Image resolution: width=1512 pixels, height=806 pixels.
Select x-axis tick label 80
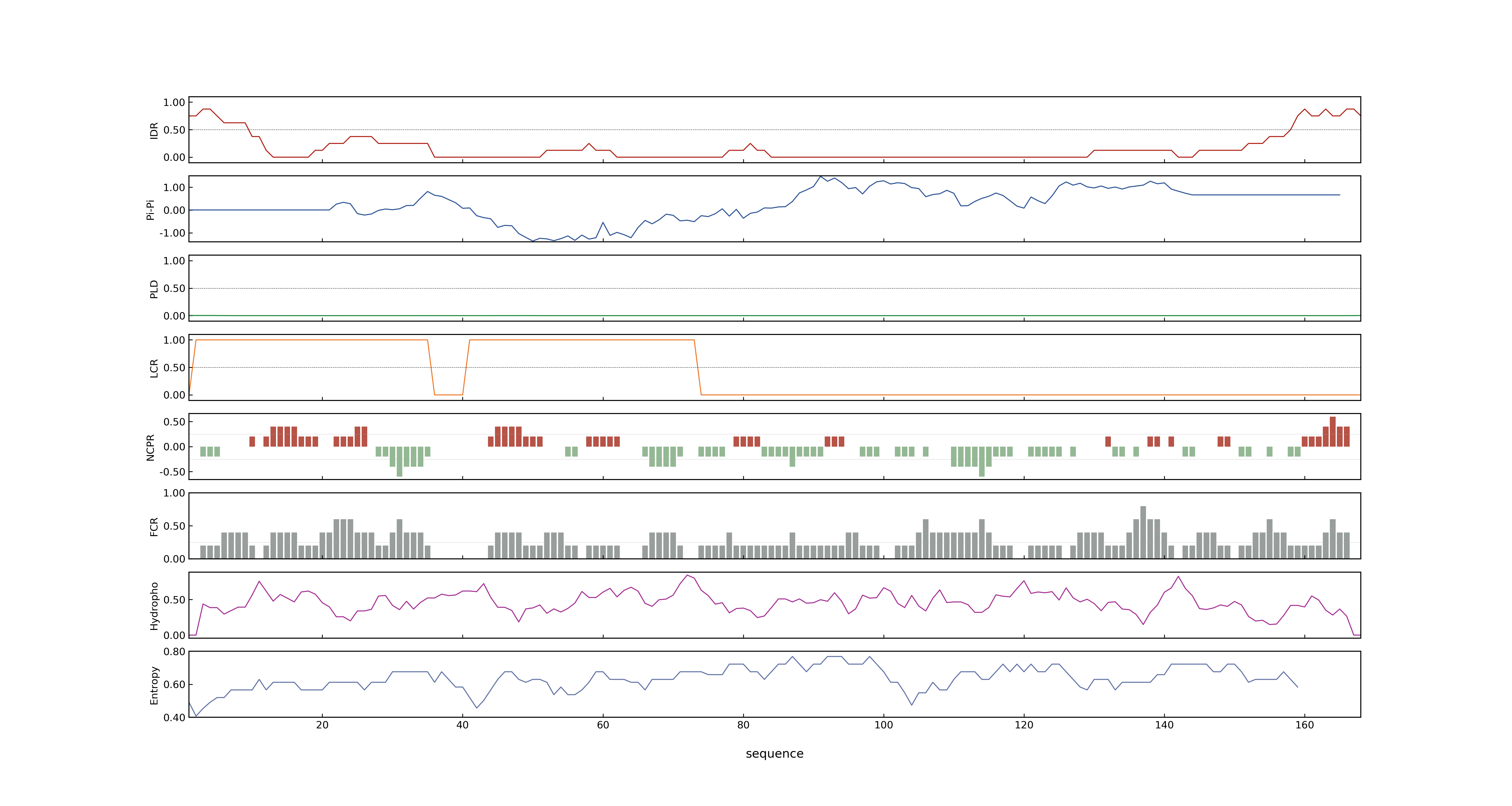743,725
